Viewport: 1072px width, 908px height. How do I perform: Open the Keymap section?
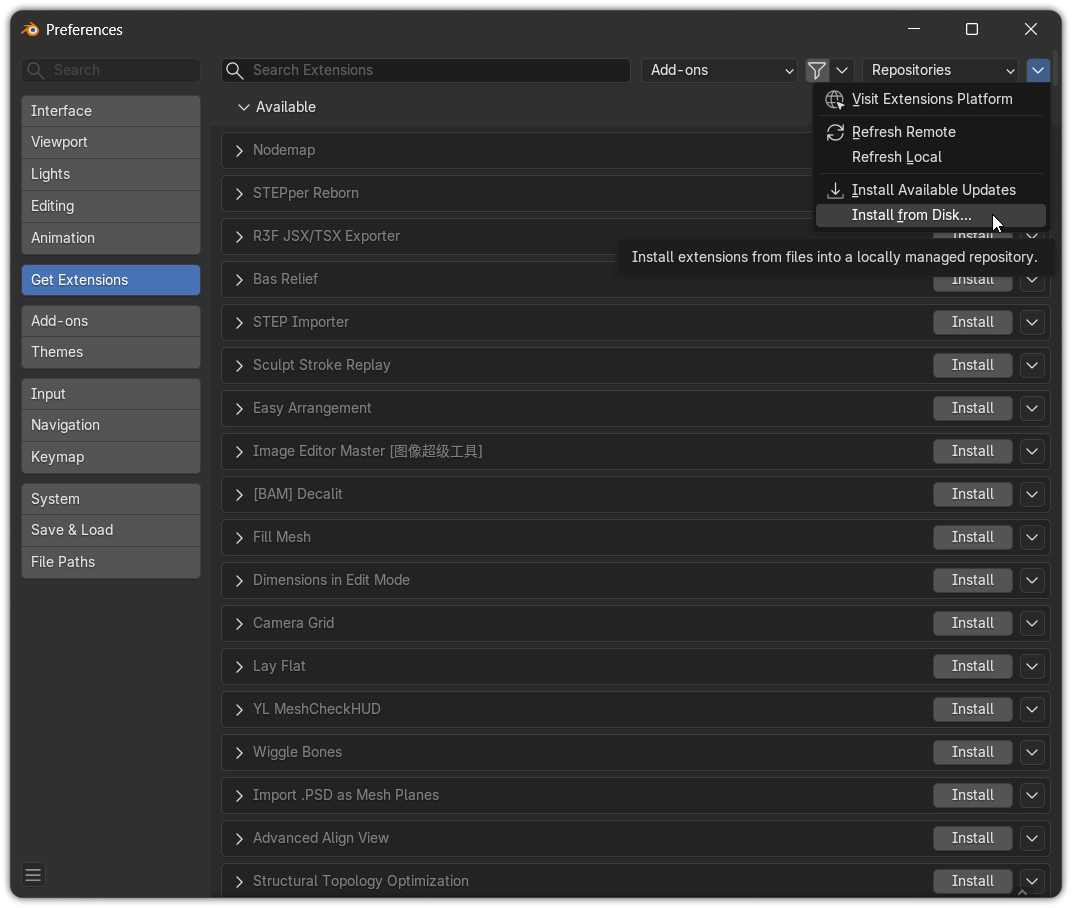pos(111,457)
